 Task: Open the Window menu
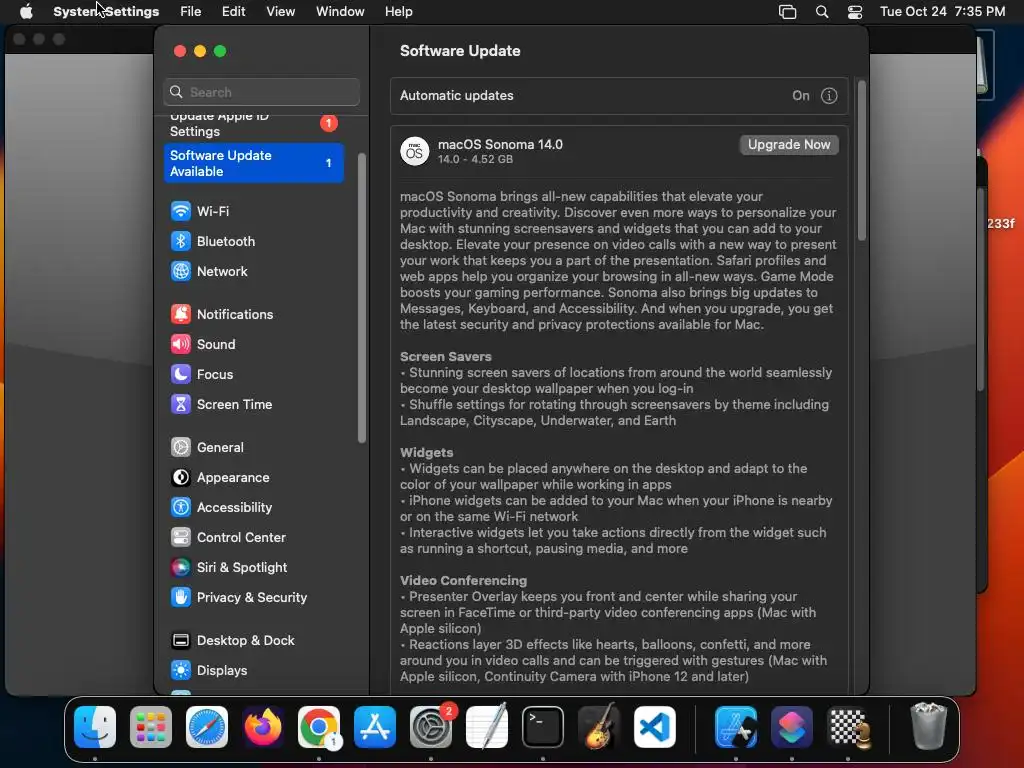[340, 12]
